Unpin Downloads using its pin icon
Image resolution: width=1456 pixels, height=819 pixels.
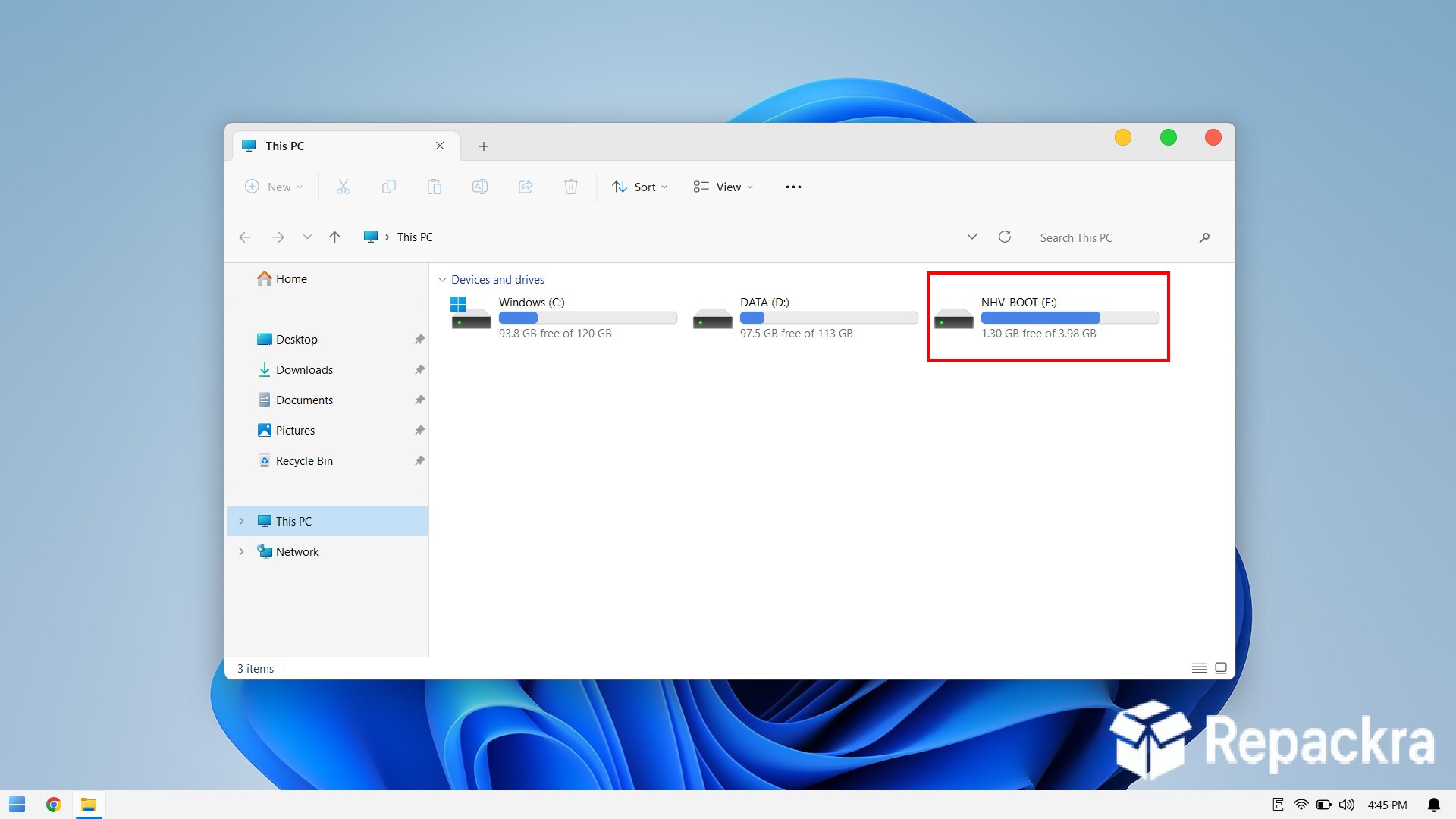click(x=419, y=369)
